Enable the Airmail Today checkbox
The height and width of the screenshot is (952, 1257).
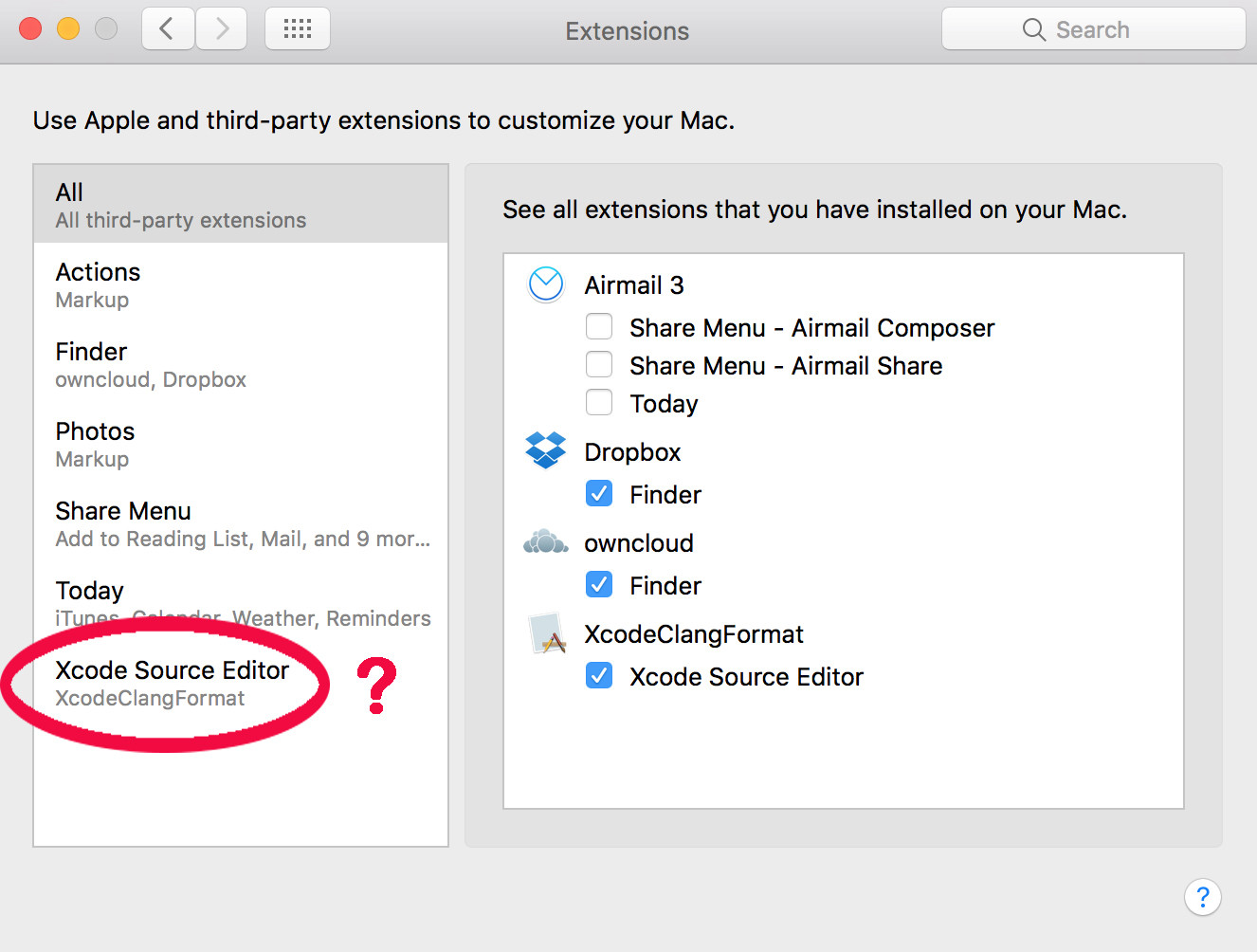coord(599,403)
